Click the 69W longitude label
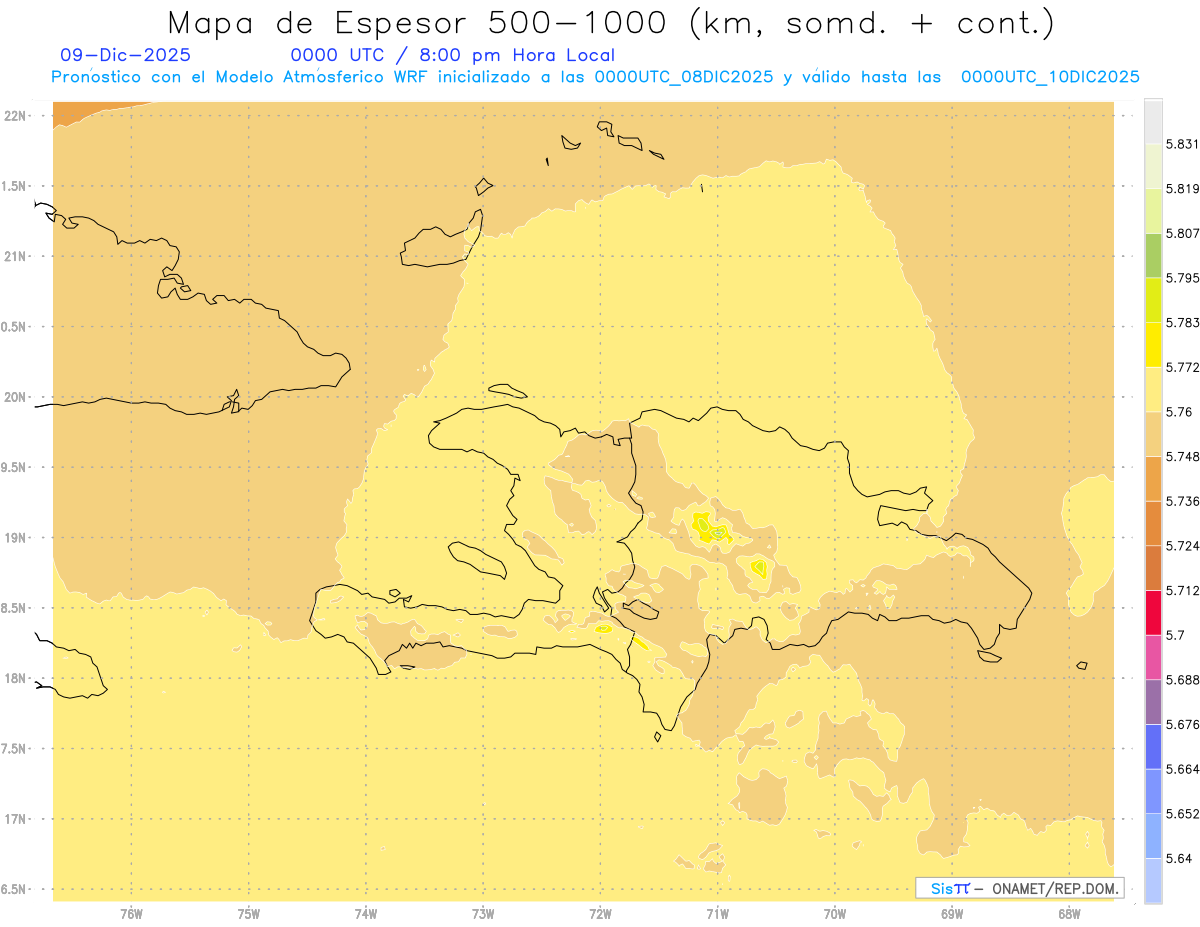This screenshot has height=927, width=1200. [952, 914]
